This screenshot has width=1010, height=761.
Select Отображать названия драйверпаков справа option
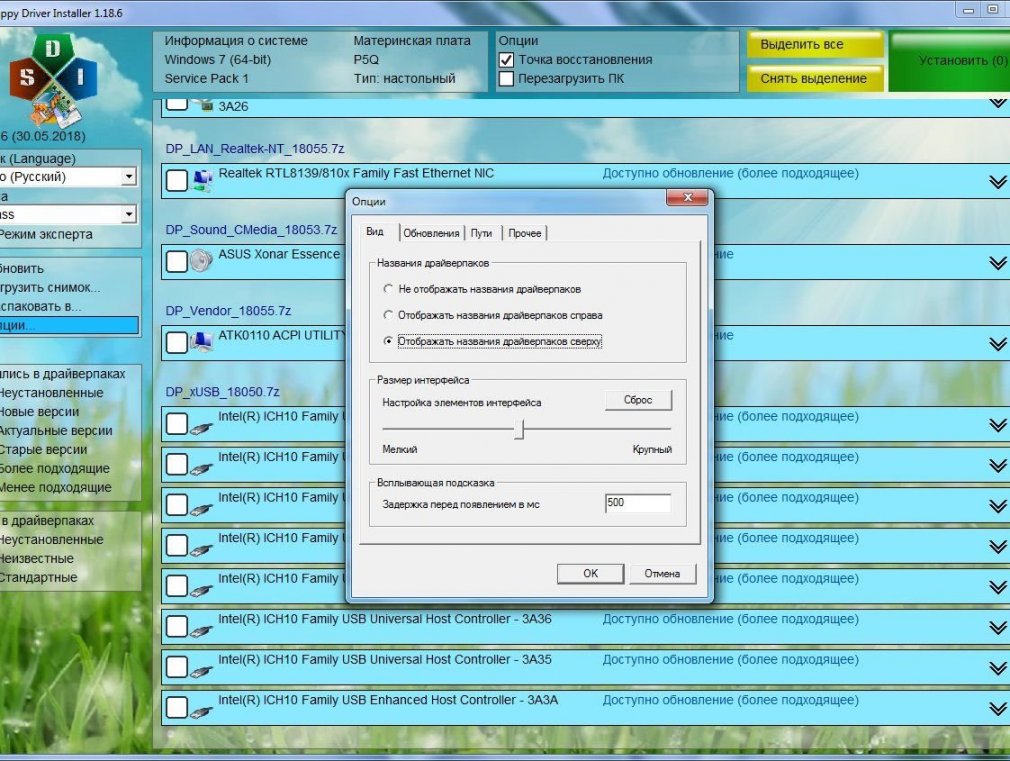point(388,315)
